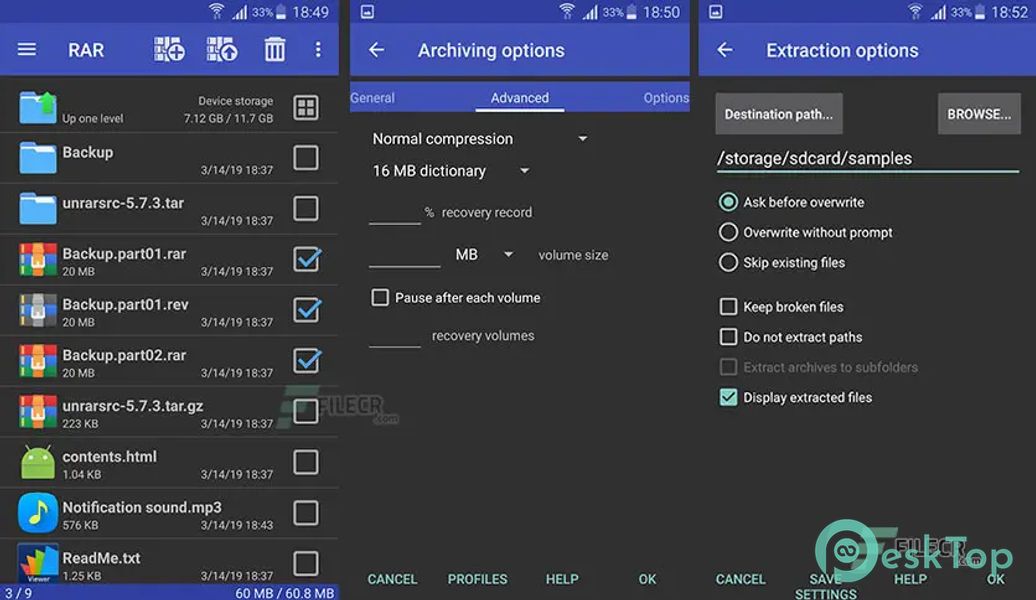Switch to the General tab
The height and width of the screenshot is (600, 1036).
[373, 98]
